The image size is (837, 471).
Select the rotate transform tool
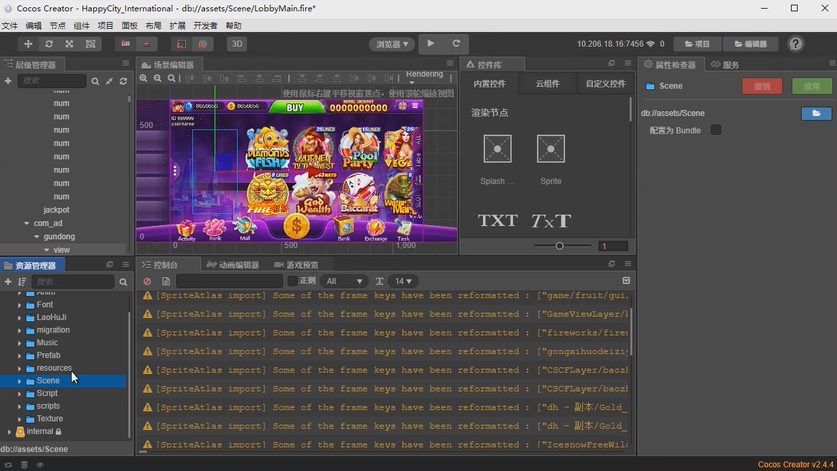click(x=49, y=44)
